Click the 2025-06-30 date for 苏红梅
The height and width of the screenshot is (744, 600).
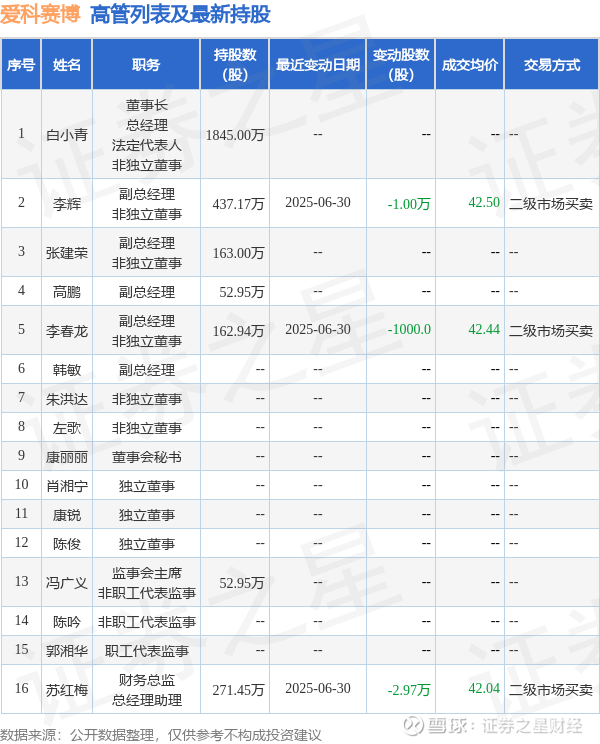(x=318, y=688)
